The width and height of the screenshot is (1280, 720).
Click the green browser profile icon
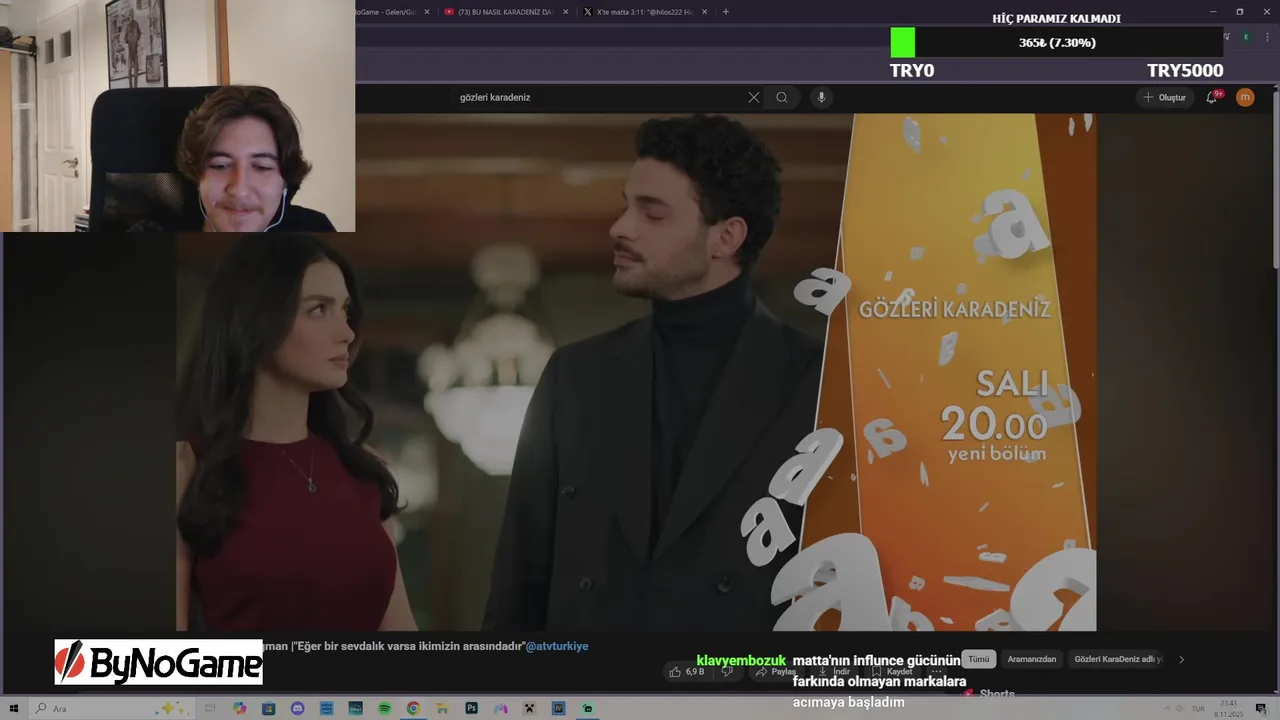tap(1246, 37)
